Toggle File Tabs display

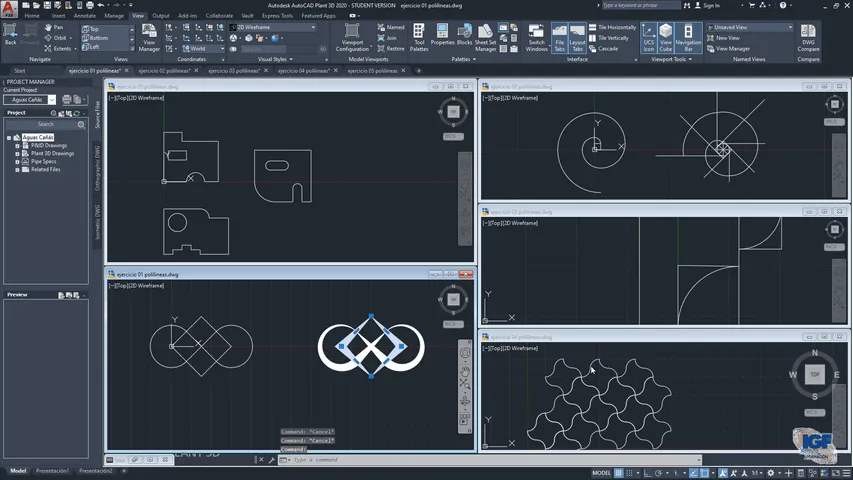[559, 38]
